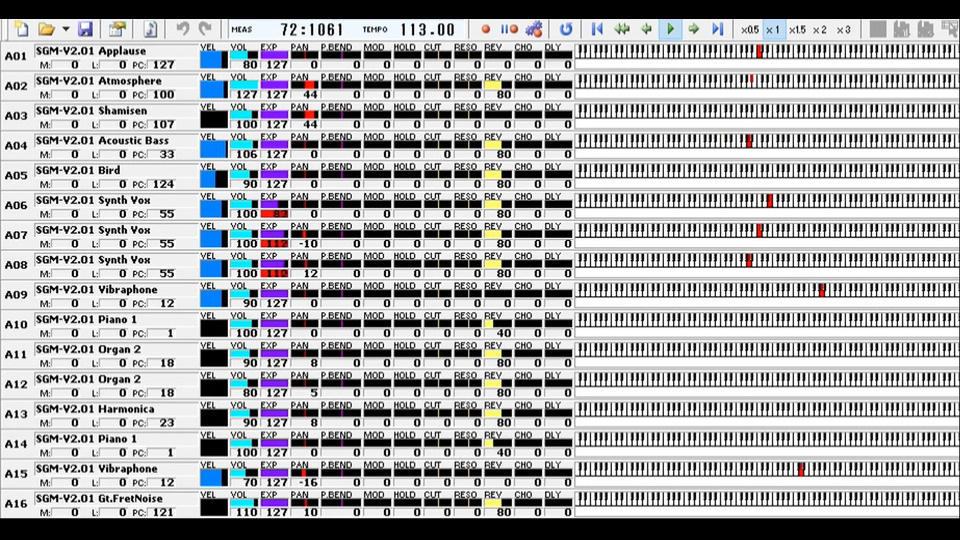
Task: Click the A15 channel label
Action: (x=16, y=474)
